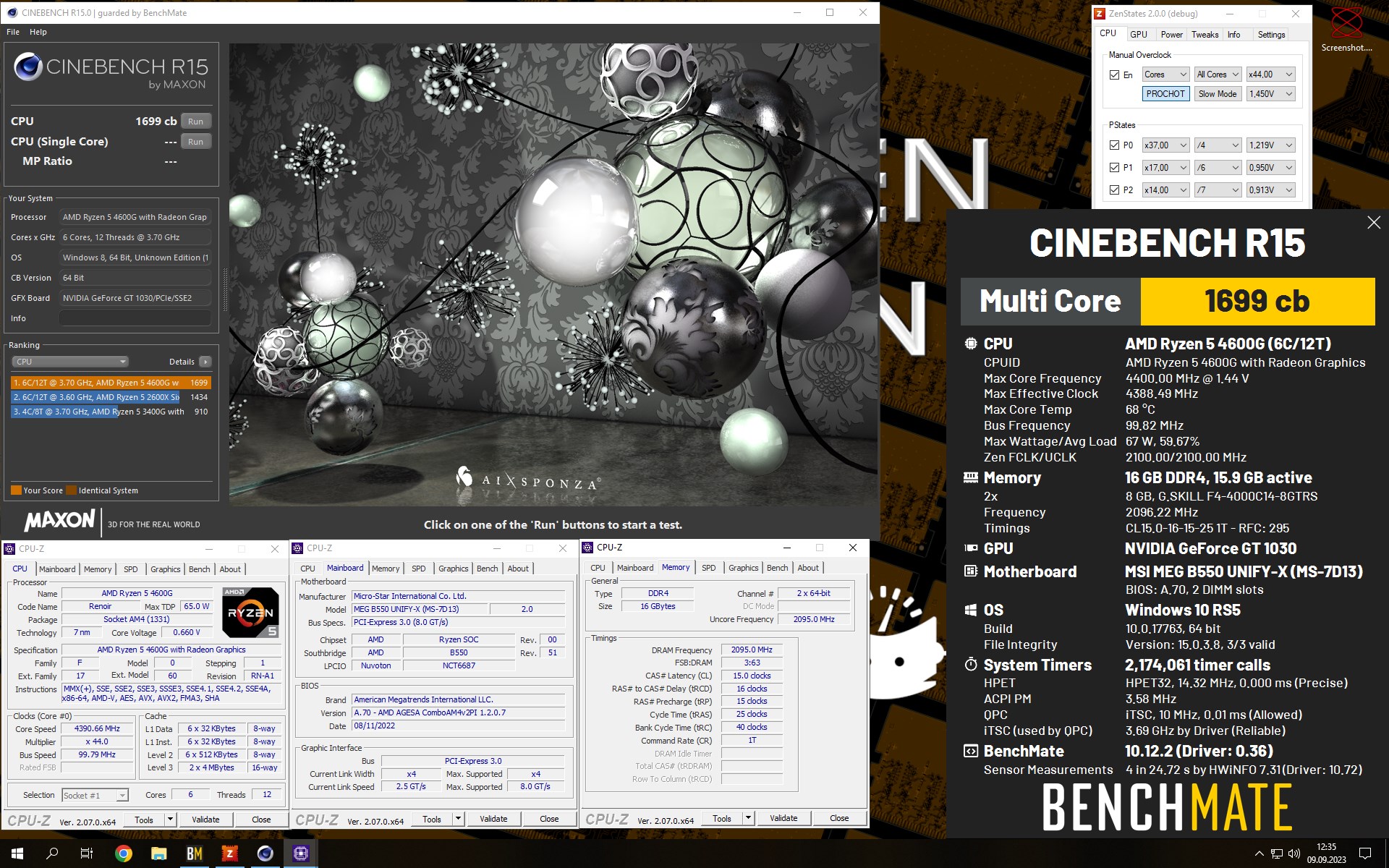Open Cinebench File menu
The image size is (1389, 868).
tap(13, 32)
